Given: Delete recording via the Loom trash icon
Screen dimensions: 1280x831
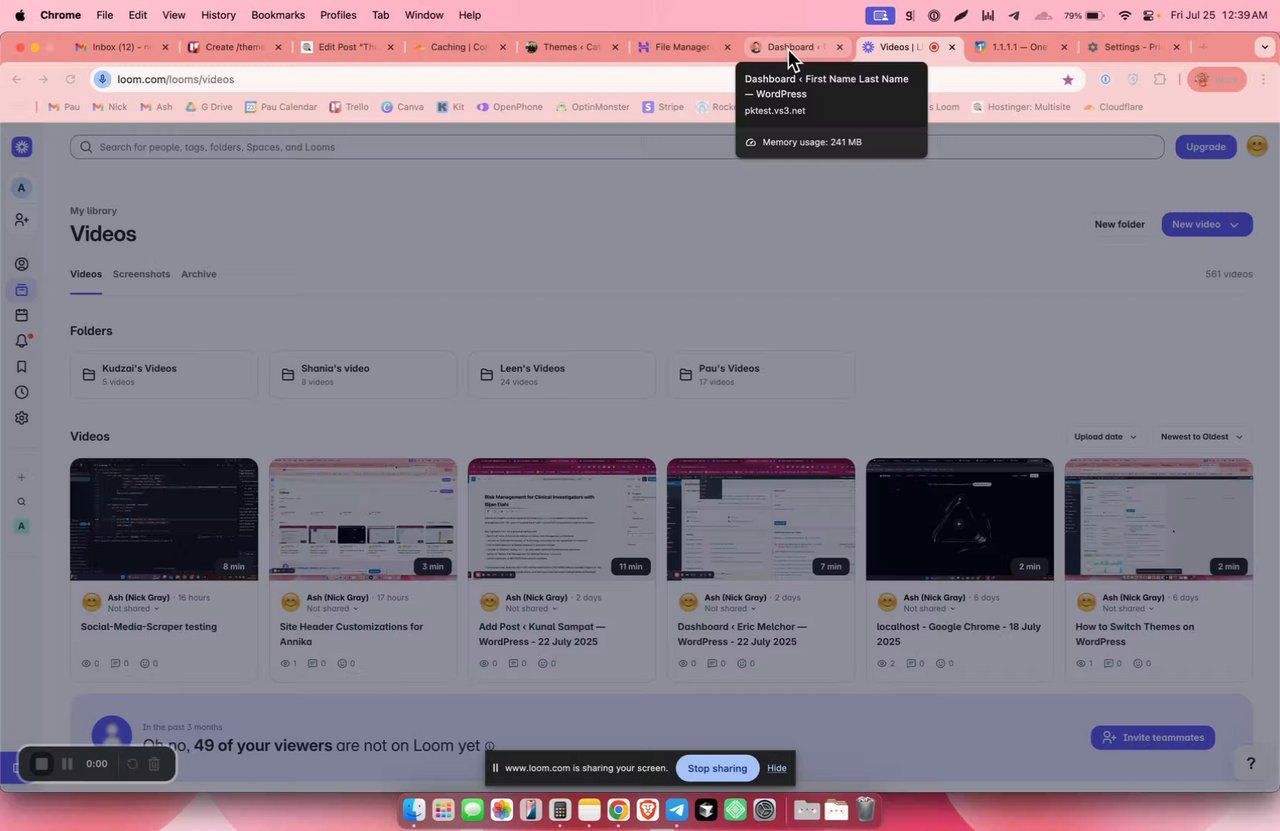Looking at the screenshot, I should (154, 764).
